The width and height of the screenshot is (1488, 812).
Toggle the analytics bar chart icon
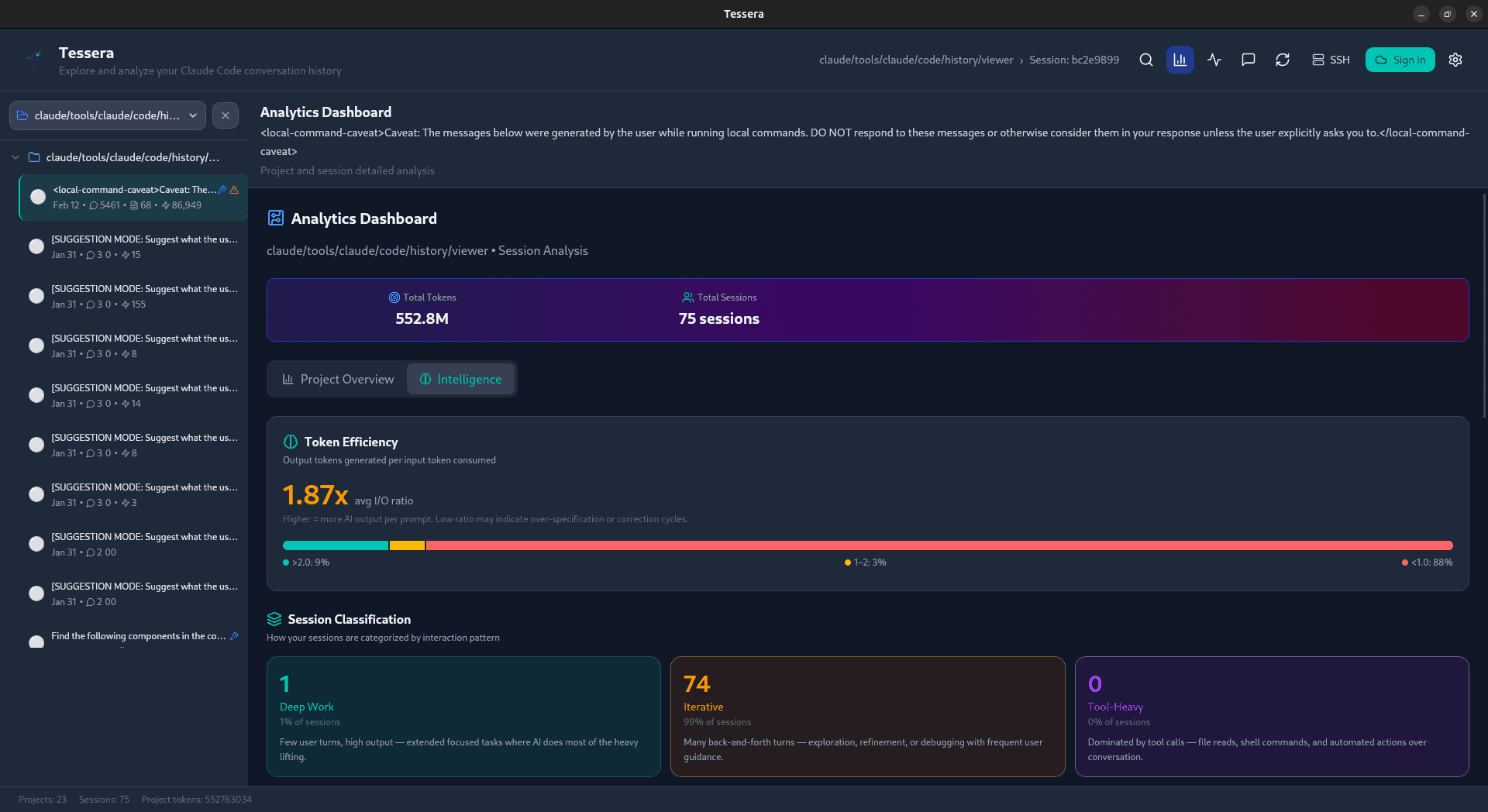(x=1180, y=60)
